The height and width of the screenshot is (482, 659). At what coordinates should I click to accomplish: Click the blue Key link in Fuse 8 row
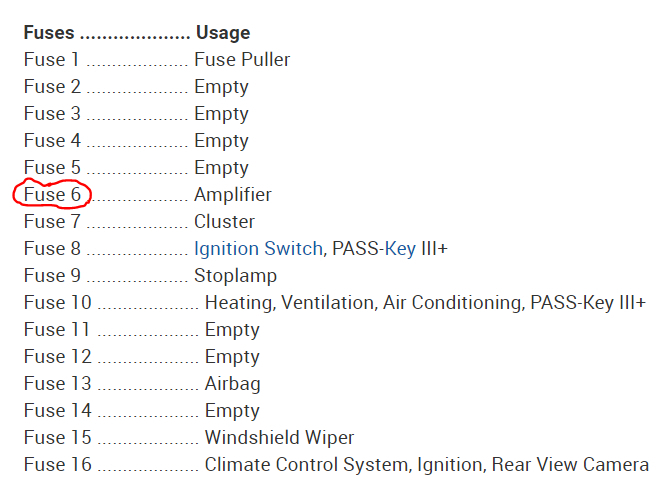[400, 249]
